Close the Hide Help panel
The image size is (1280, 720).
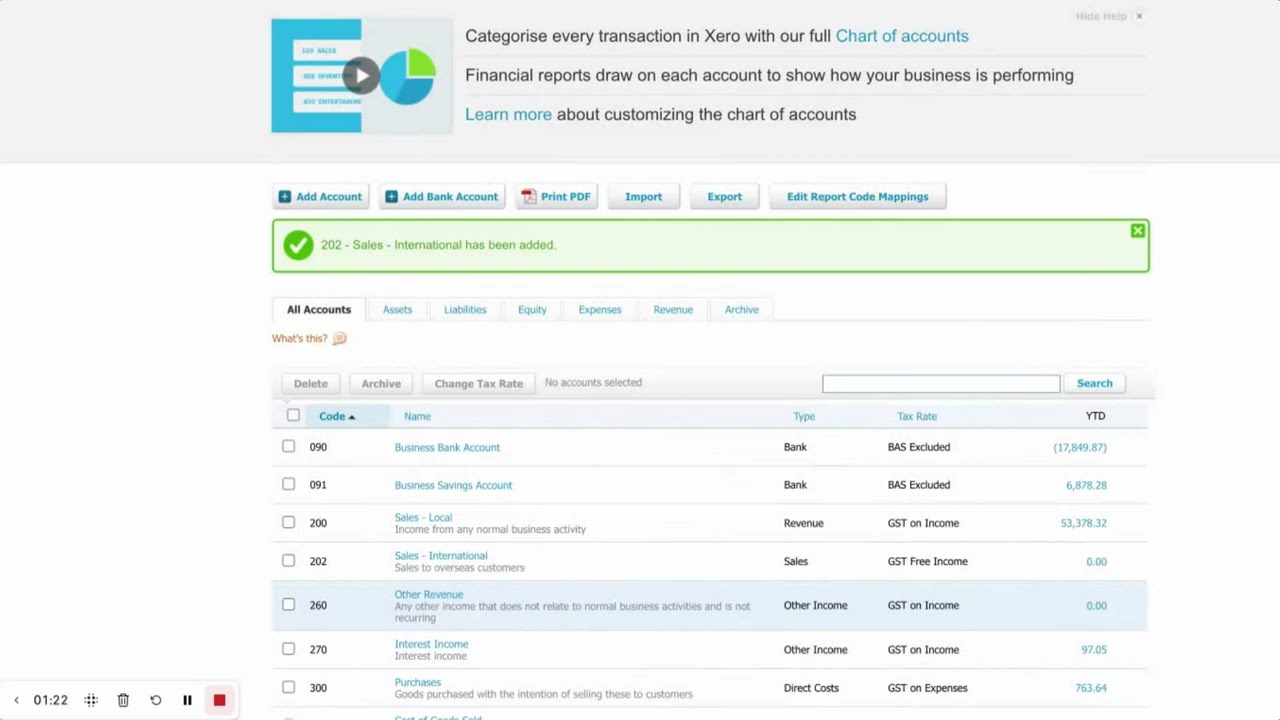[1138, 16]
